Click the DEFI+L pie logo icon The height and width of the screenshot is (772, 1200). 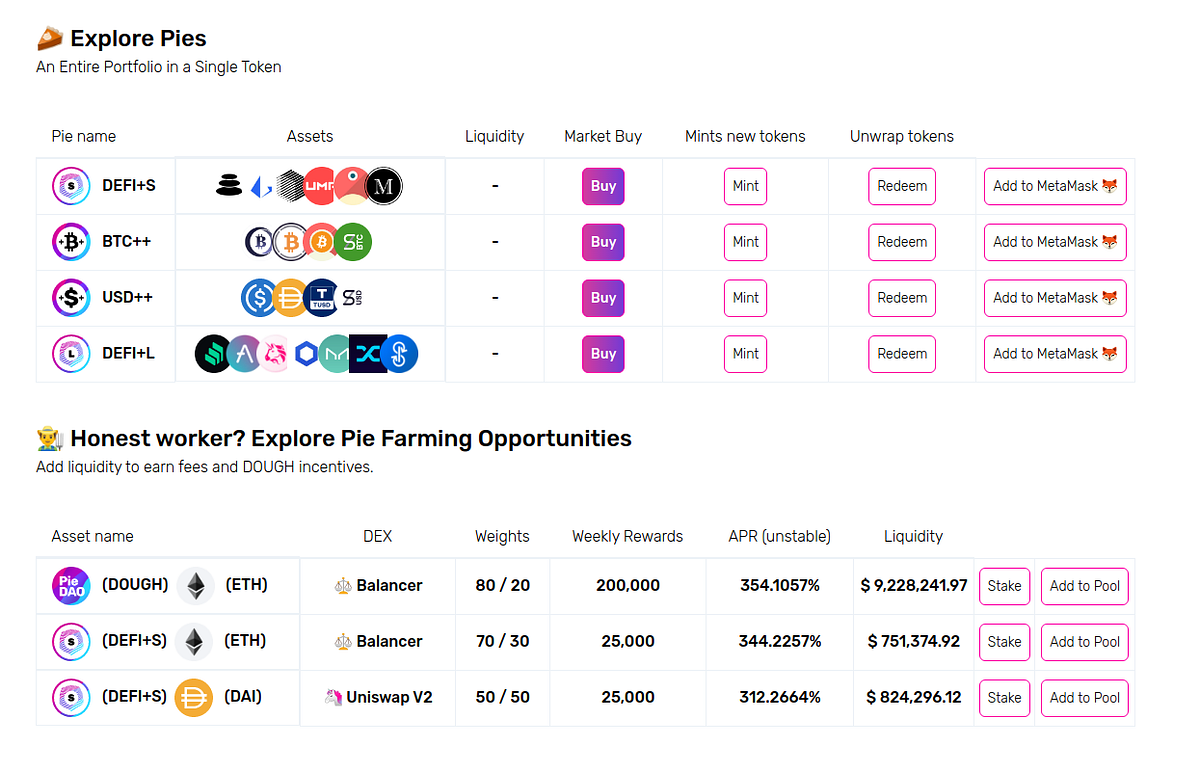pyautogui.click(x=71, y=354)
